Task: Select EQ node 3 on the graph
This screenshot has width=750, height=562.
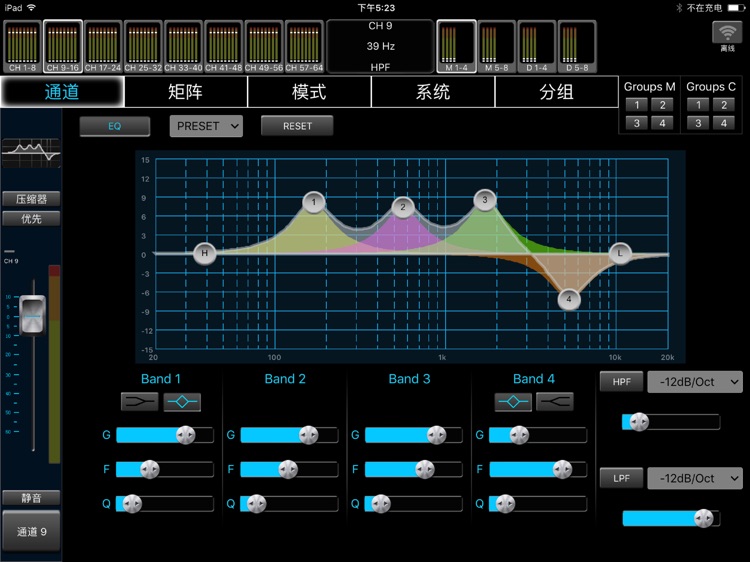Action: coord(485,200)
